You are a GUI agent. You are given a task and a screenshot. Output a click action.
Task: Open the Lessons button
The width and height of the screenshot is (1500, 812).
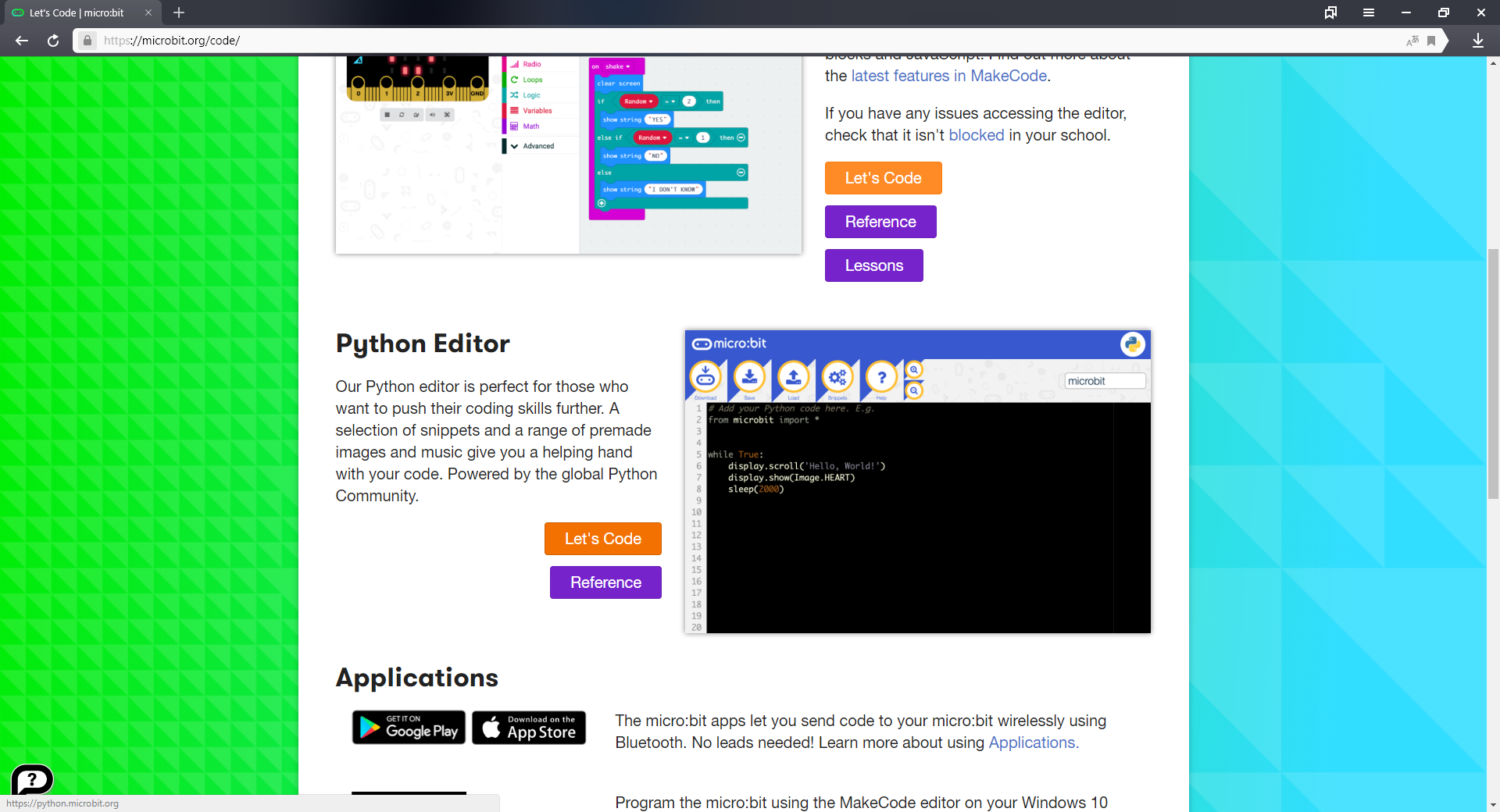click(874, 265)
